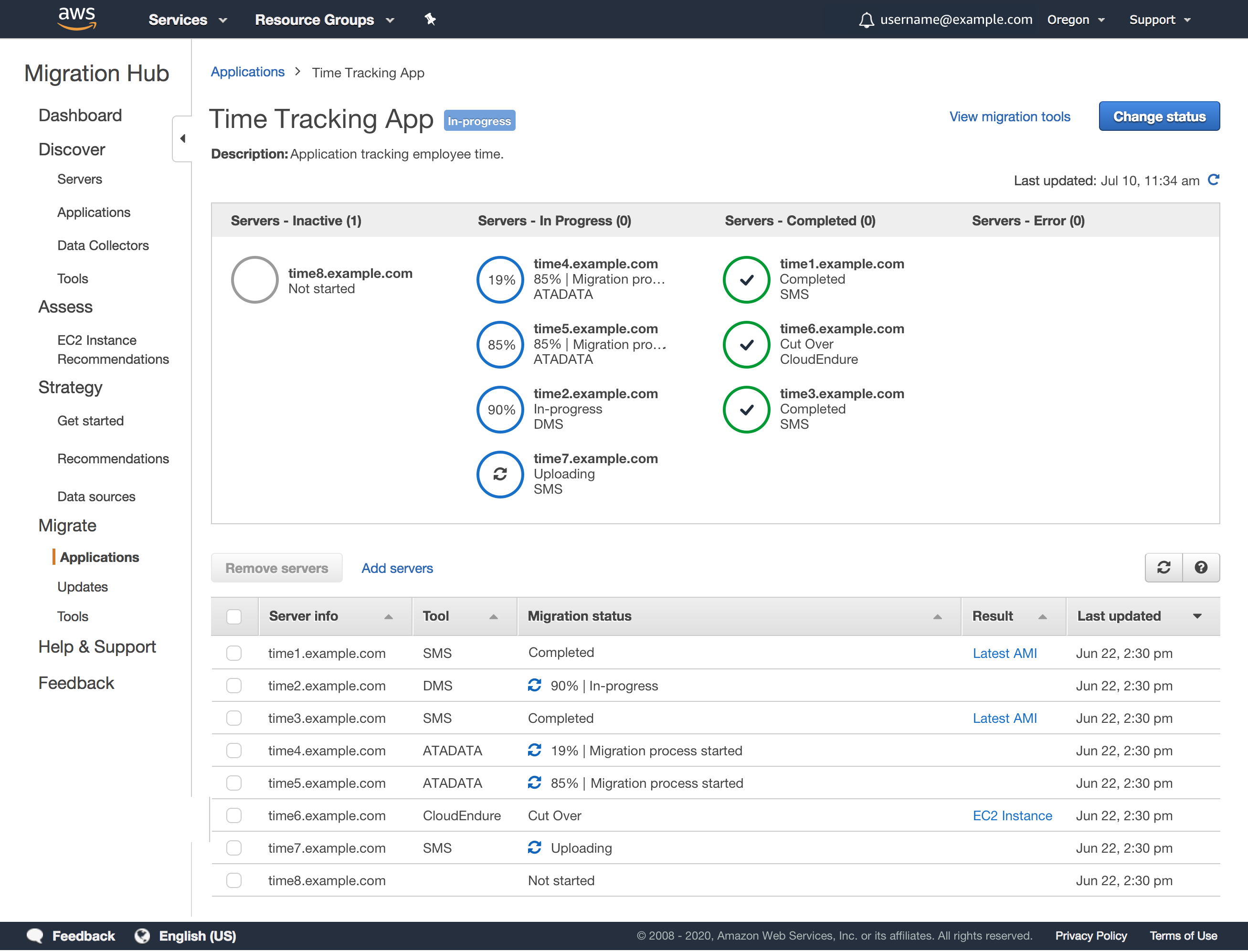The image size is (1248, 952).
Task: Click the AWS logo
Action: coord(77,19)
